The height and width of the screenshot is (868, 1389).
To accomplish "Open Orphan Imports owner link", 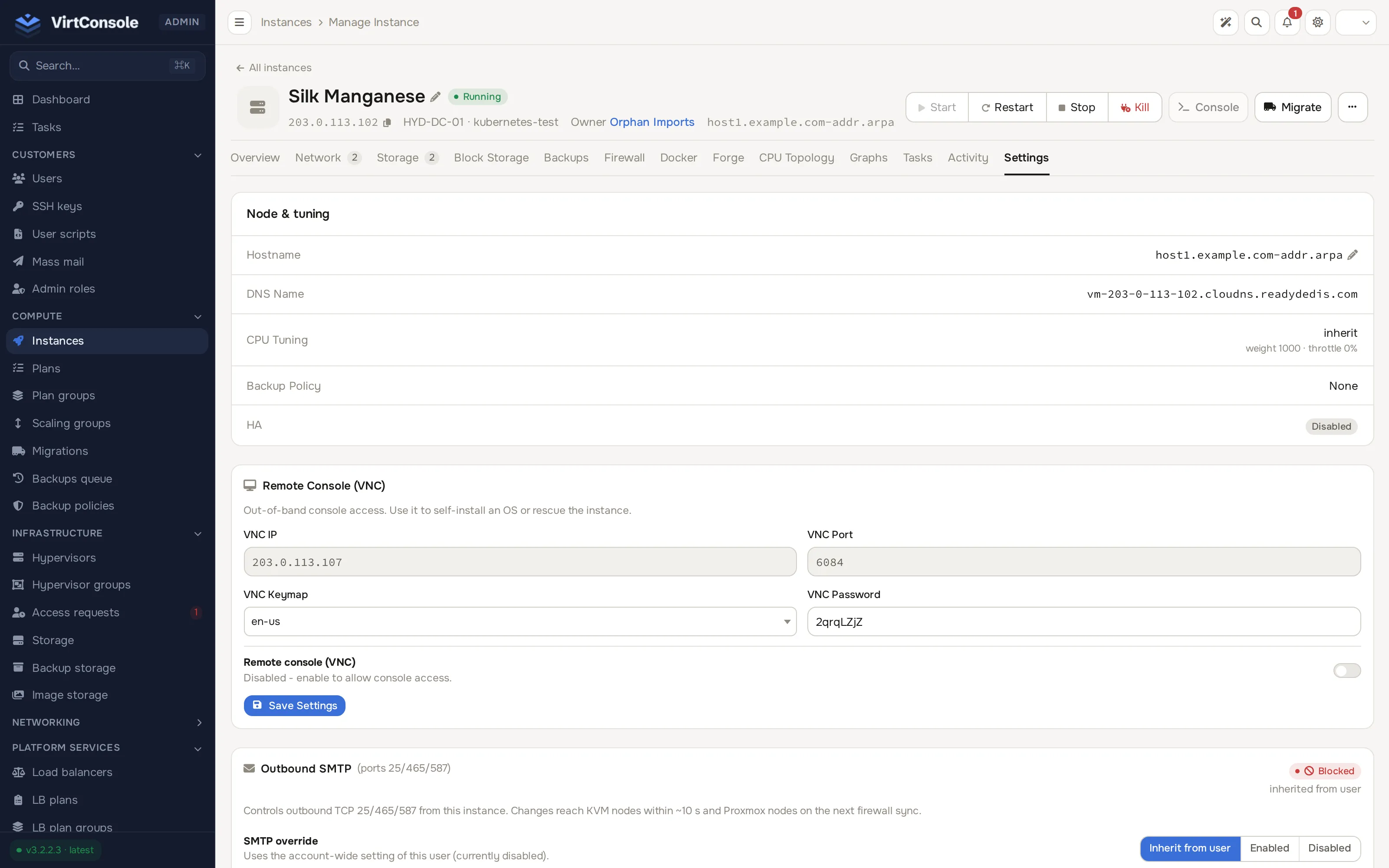I will point(652,122).
